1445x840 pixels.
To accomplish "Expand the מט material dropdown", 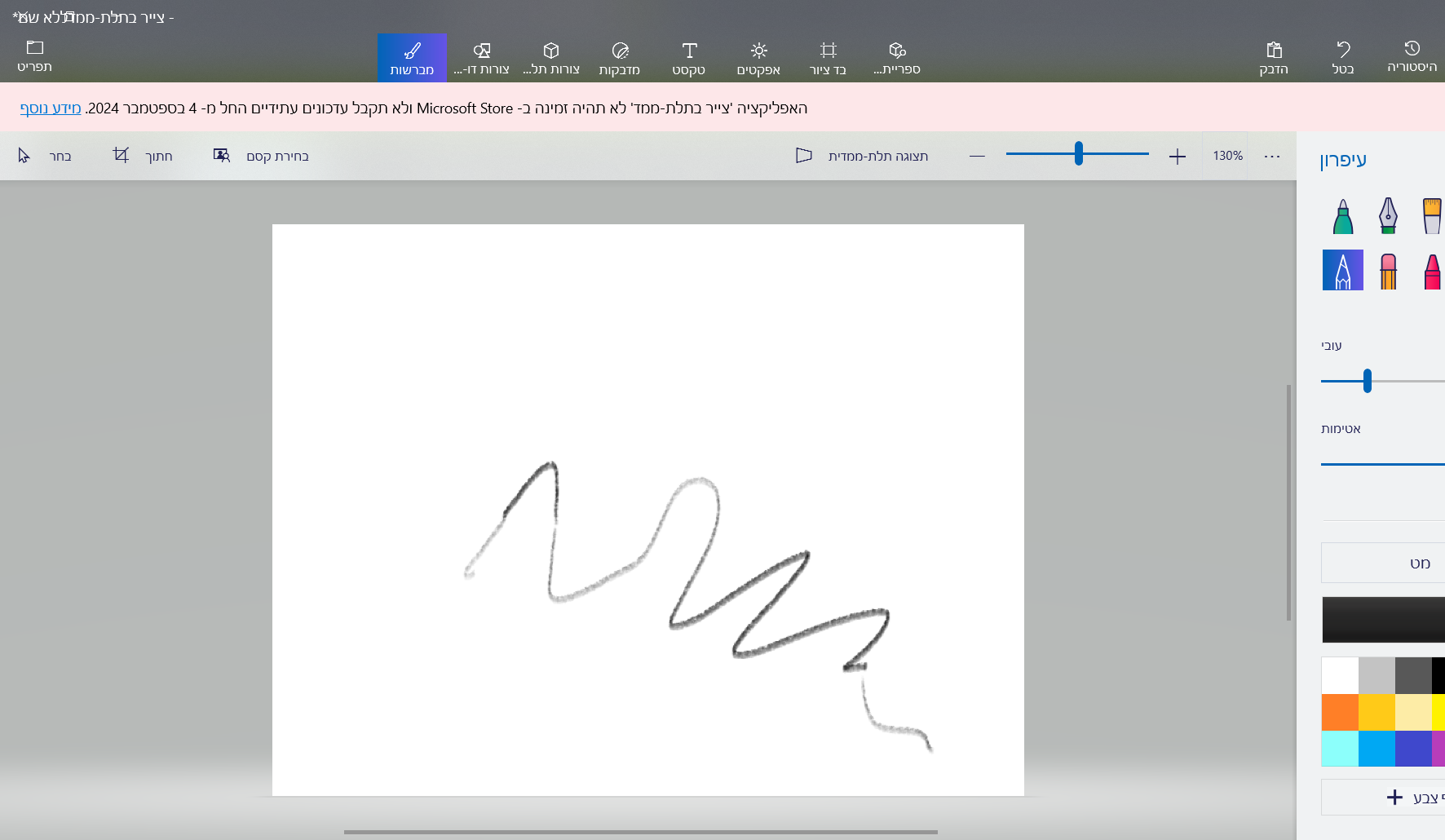I will click(1383, 563).
